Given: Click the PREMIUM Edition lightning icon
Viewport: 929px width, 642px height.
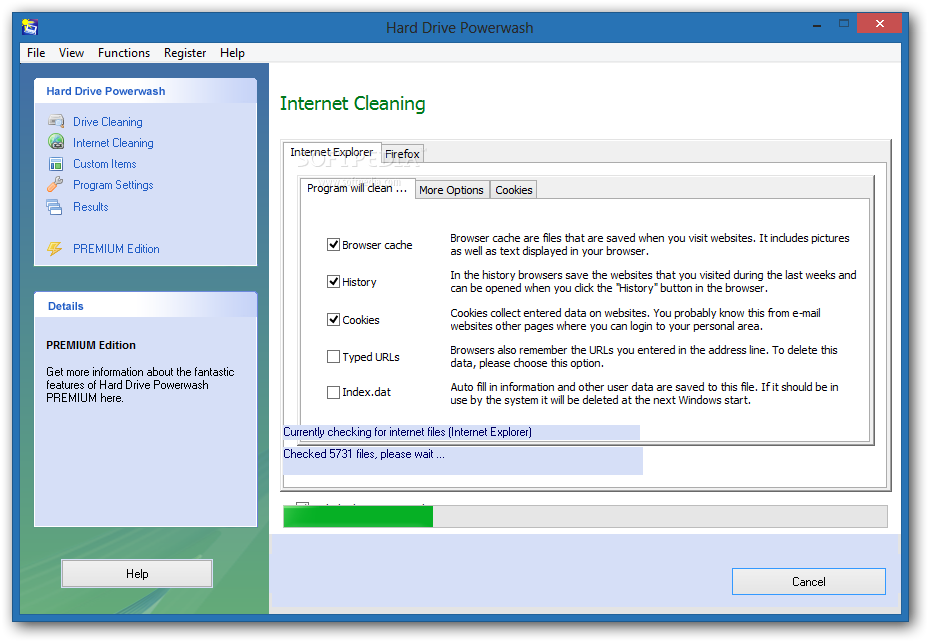Looking at the screenshot, I should [x=55, y=249].
